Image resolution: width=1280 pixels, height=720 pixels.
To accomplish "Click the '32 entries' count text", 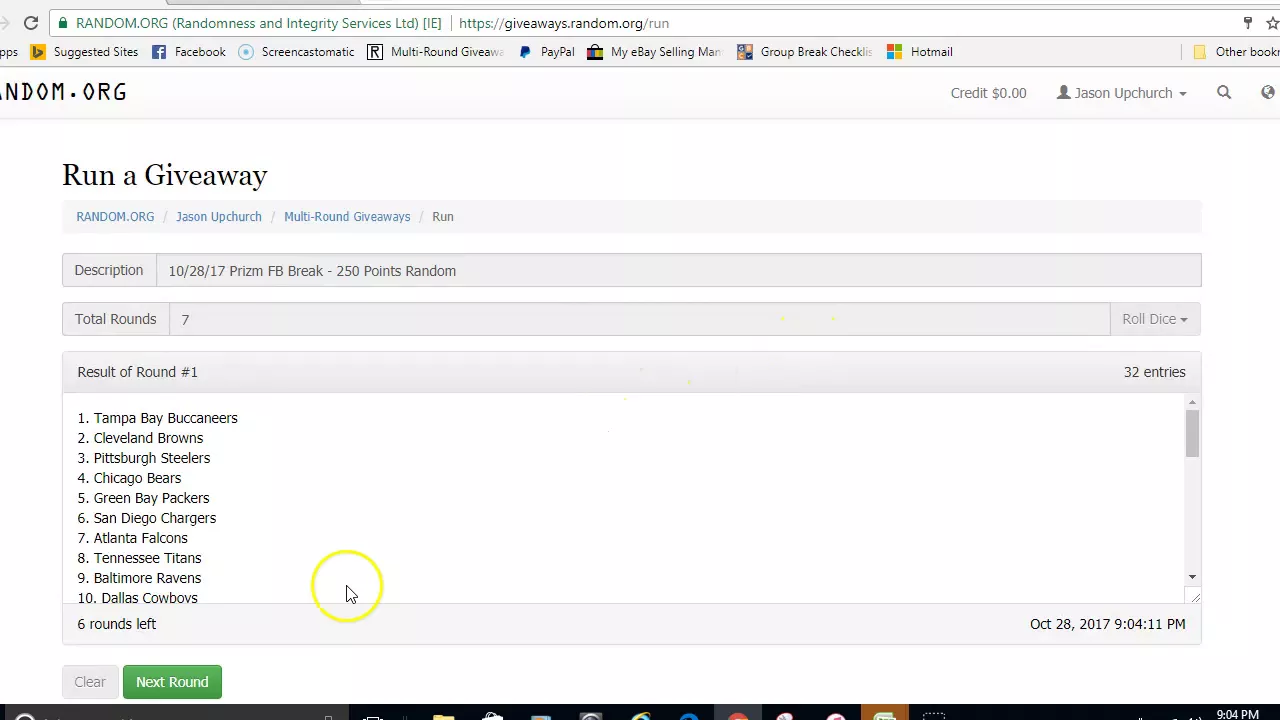I will (x=1154, y=372).
